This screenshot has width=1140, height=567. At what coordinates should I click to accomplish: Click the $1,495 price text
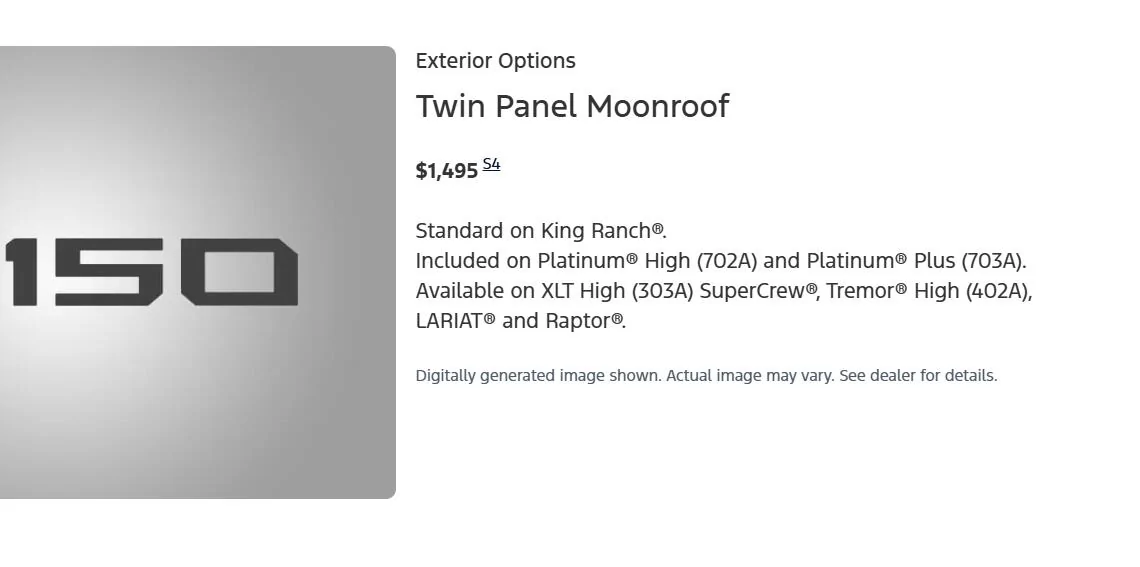pos(446,171)
